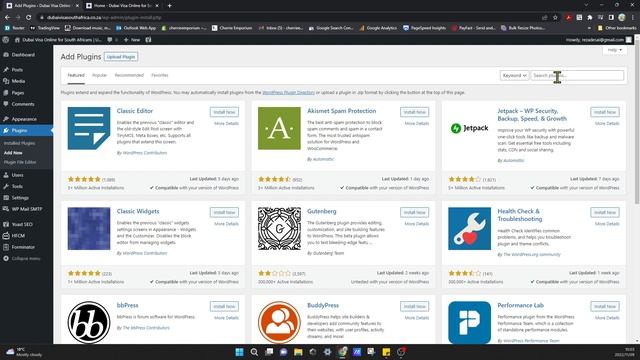
Task: Open Posts in the sidebar
Action: (17, 70)
